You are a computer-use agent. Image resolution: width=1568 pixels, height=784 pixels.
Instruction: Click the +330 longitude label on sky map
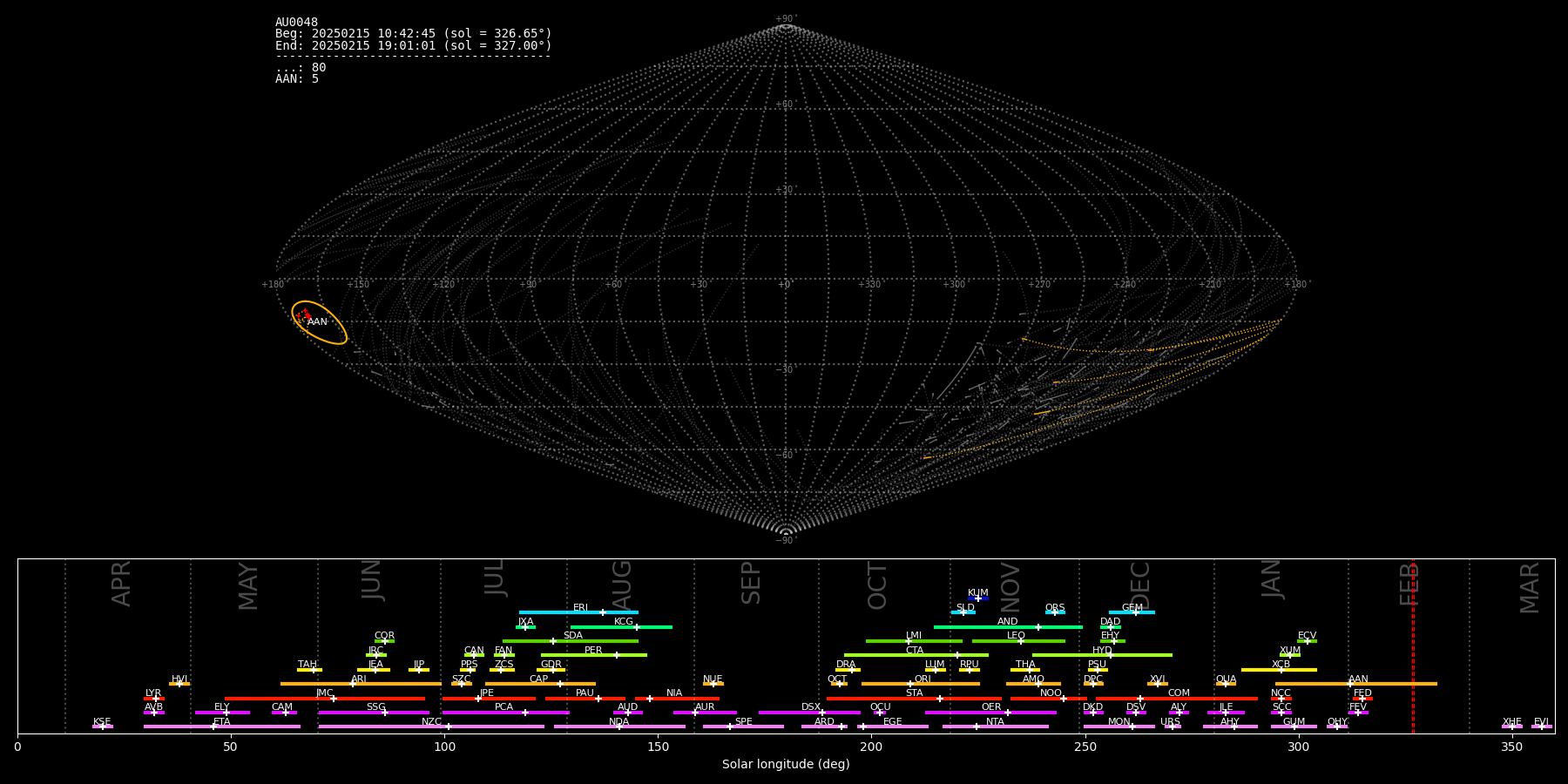tap(870, 285)
